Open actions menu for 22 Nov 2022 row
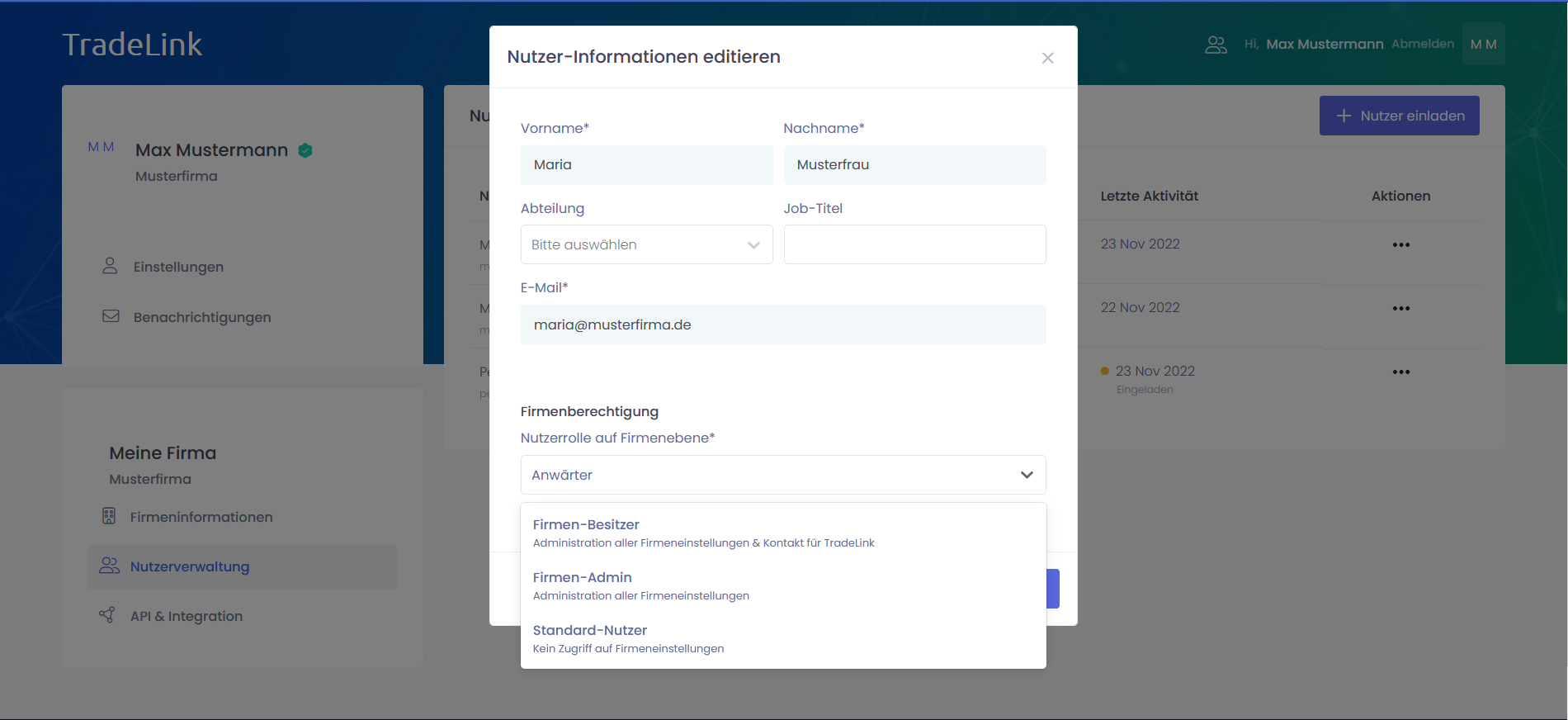 point(1400,308)
